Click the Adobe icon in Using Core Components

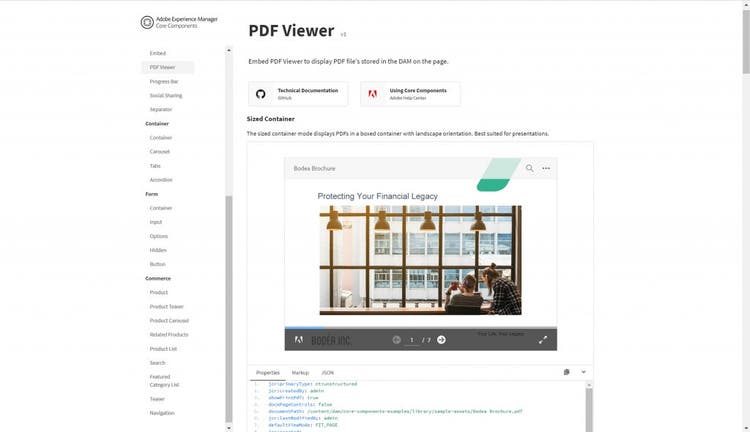pyautogui.click(x=372, y=94)
